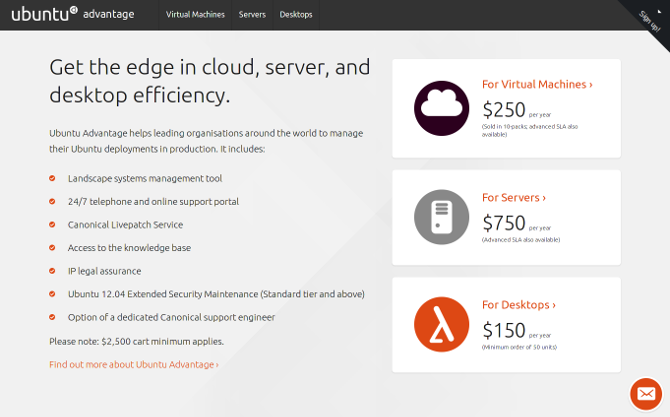Click the bullet icon beside Canonical Livepatch Service
Image resolution: width=670 pixels, height=417 pixels.
coord(53,225)
